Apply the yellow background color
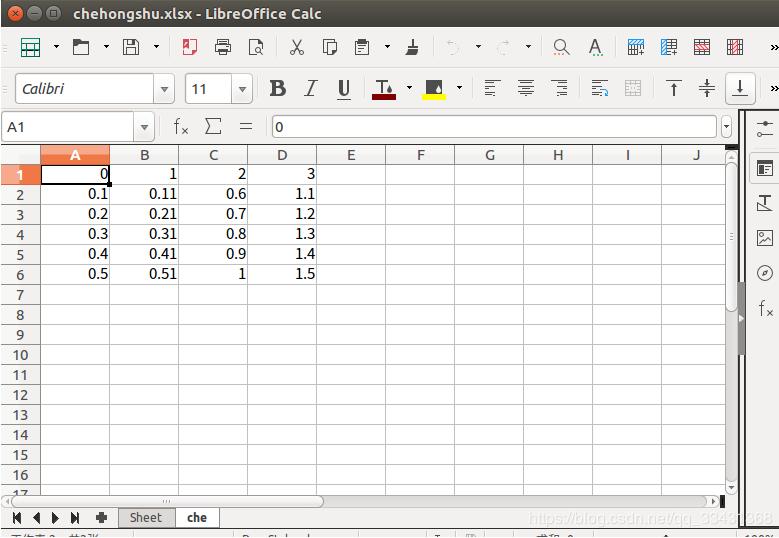 [434, 89]
